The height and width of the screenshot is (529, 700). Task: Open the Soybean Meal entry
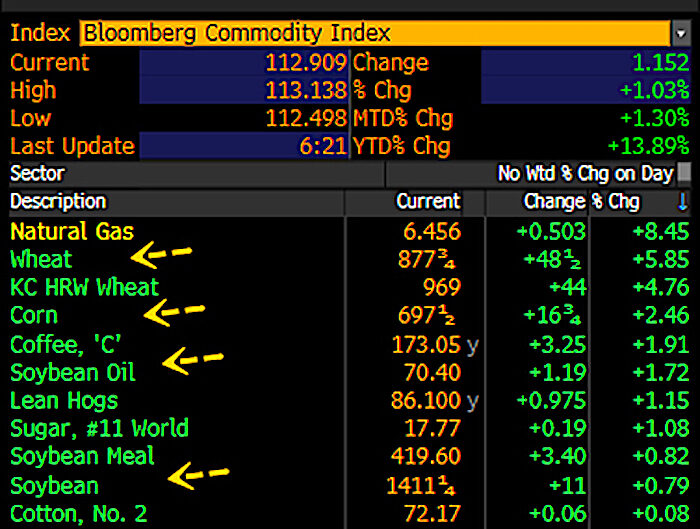pyautogui.click(x=350, y=456)
